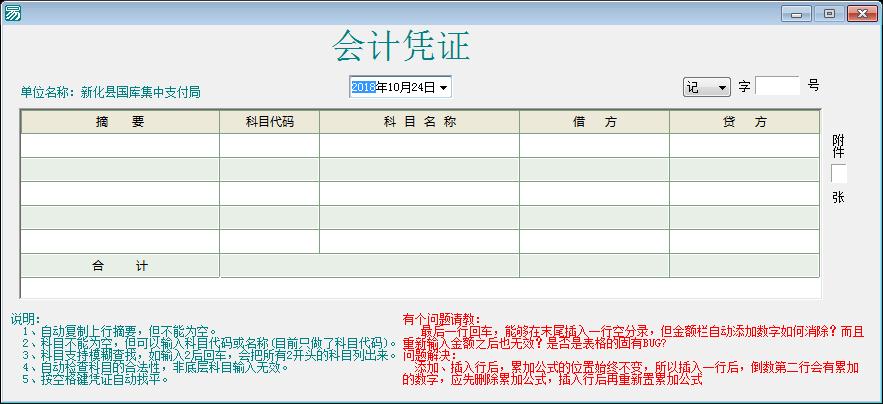The width and height of the screenshot is (883, 404).
Task: Select fifth row 科目名称 cell
Action: tap(419, 242)
